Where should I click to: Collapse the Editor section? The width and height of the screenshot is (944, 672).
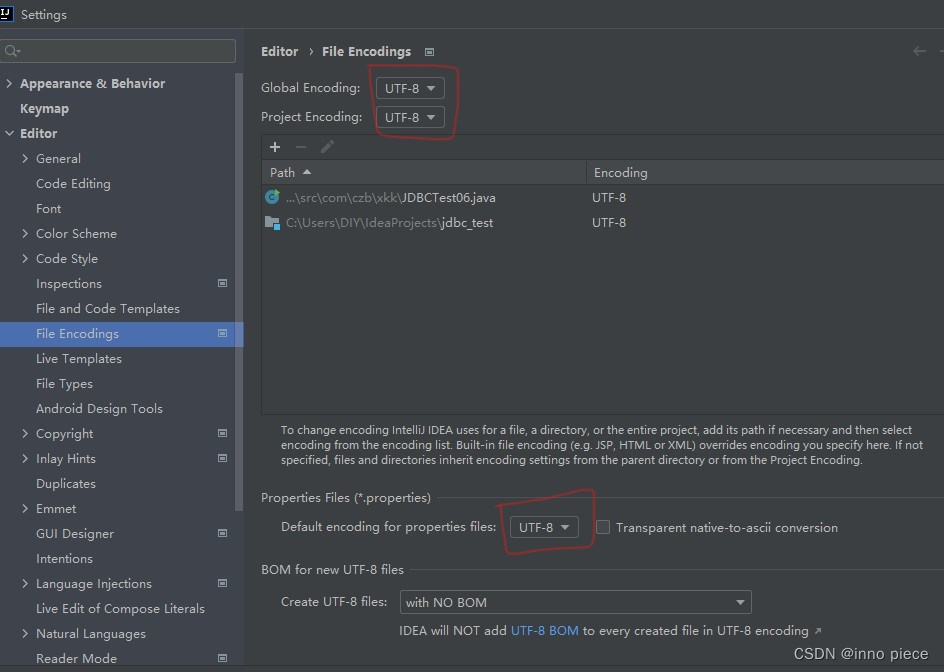pyautogui.click(x=9, y=133)
